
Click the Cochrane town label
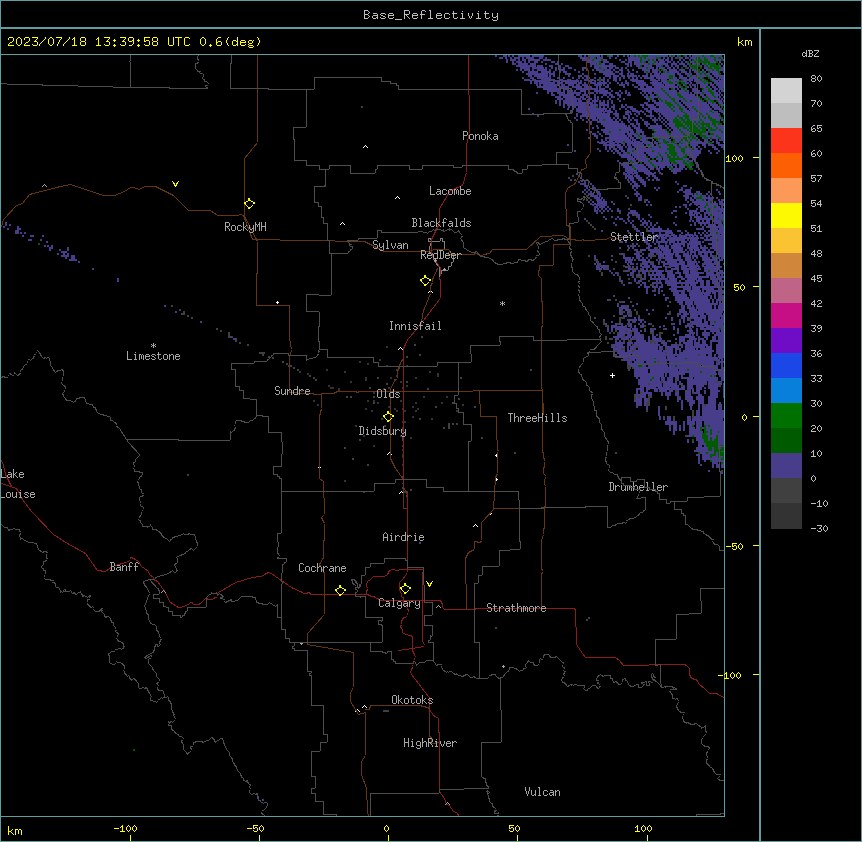[322, 568]
